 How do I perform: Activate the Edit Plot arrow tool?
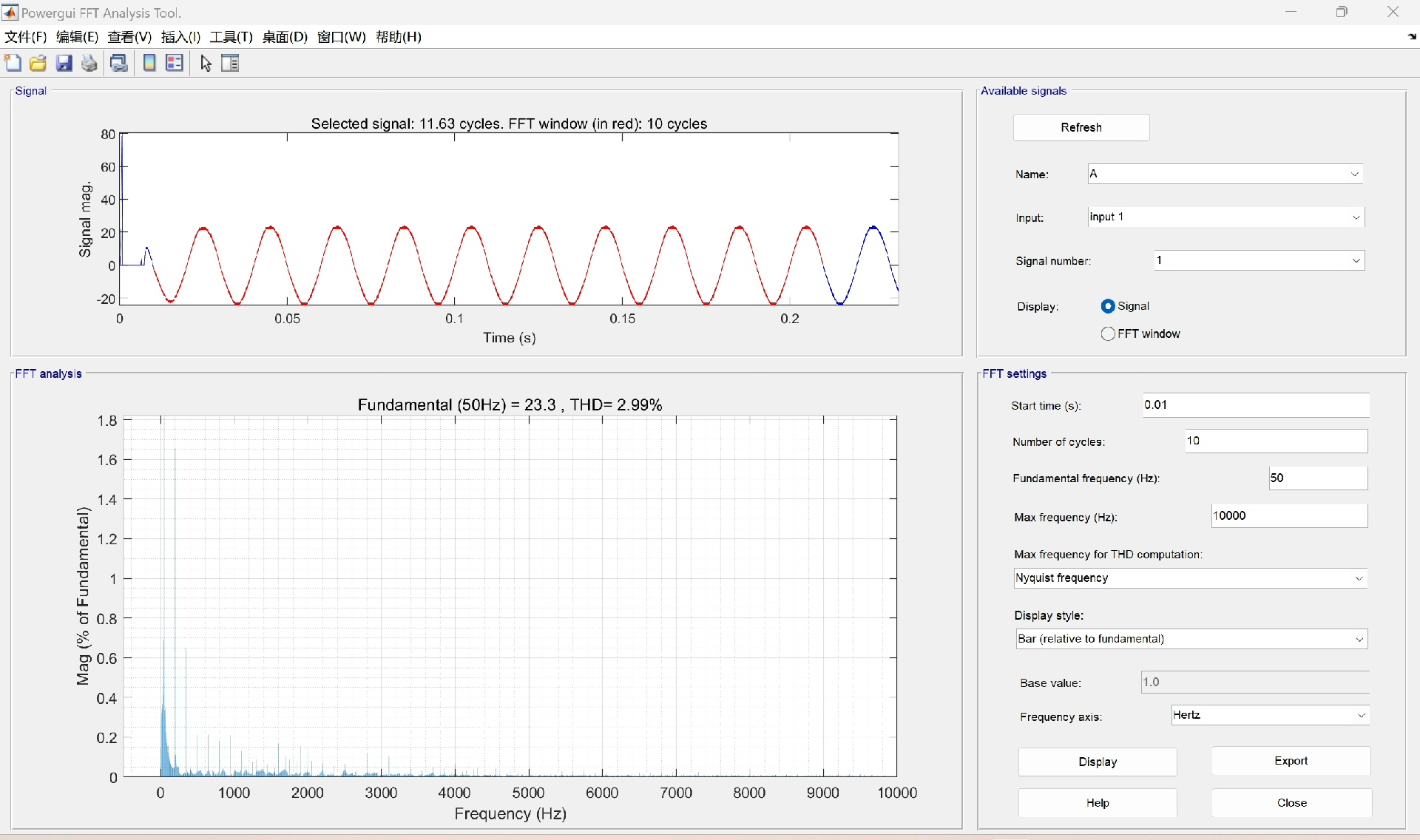(206, 64)
